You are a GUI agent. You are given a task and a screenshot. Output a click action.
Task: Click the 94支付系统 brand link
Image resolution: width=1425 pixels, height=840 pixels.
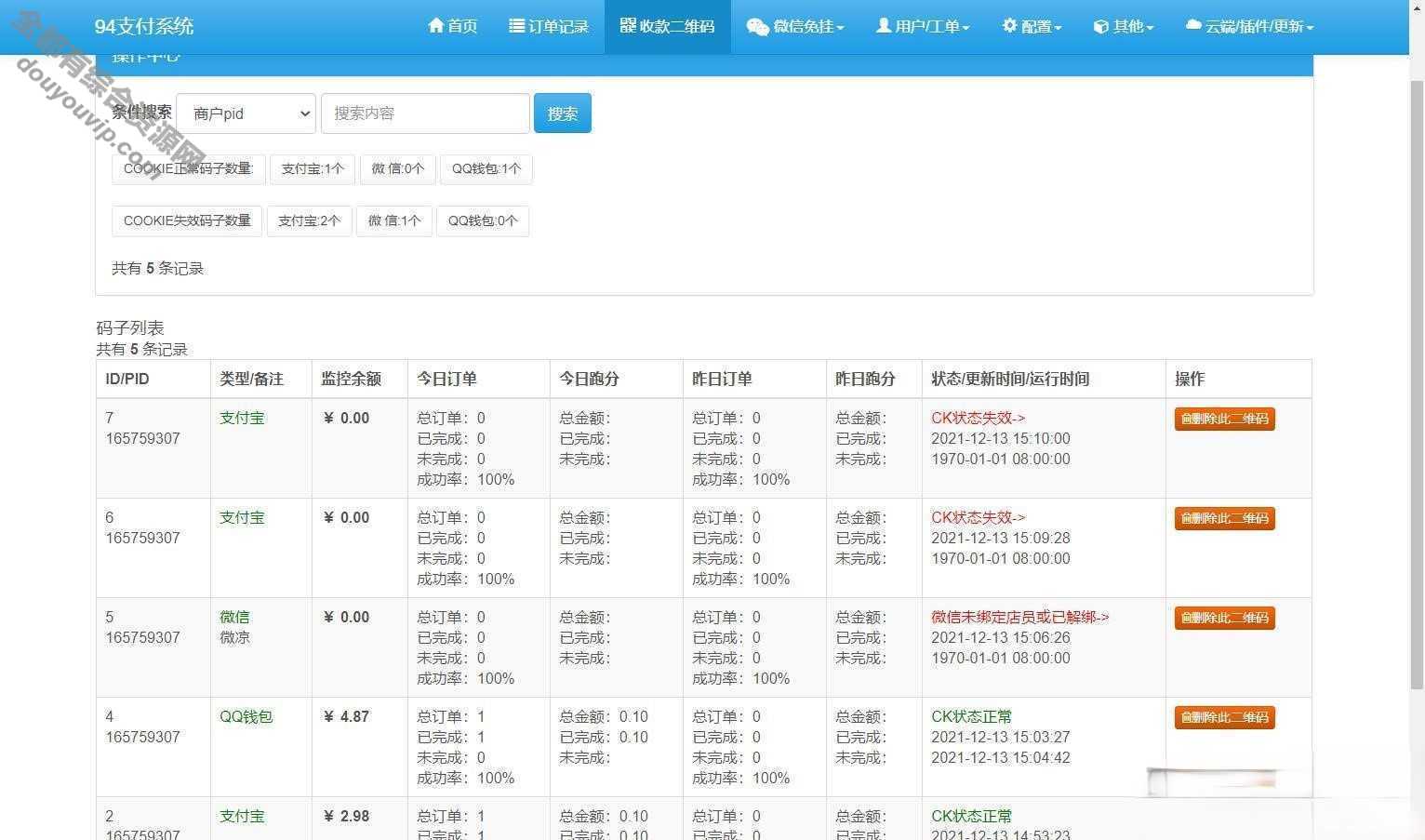pos(144,26)
